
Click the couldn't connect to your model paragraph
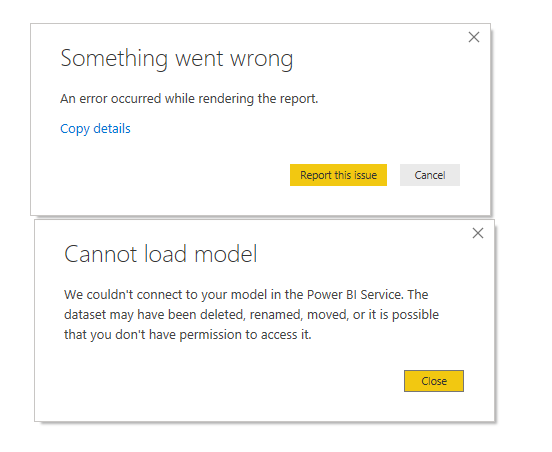tap(251, 314)
